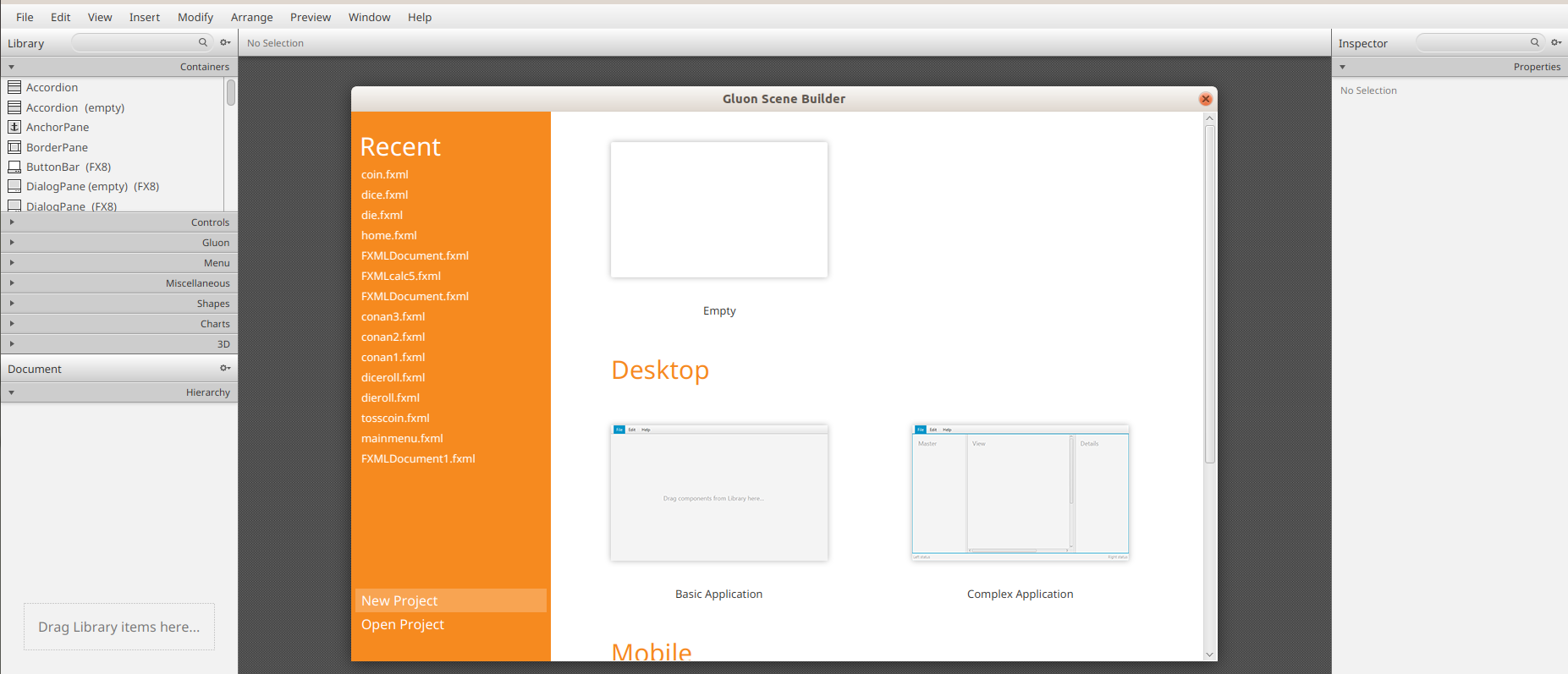
Task: Click the AnchorPane icon in Library
Action: pos(14,127)
